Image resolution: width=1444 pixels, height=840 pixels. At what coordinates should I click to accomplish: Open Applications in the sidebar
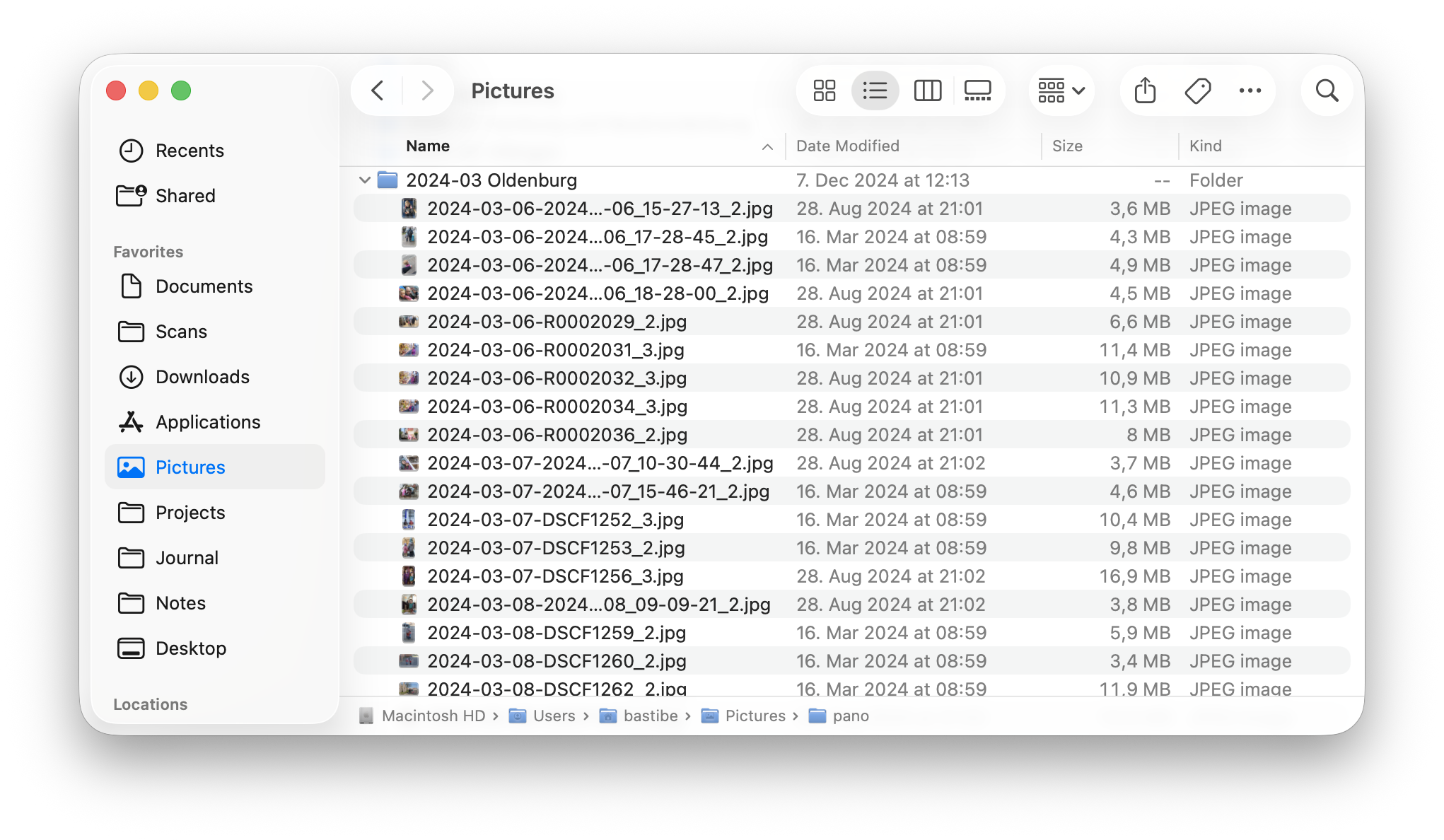(208, 422)
